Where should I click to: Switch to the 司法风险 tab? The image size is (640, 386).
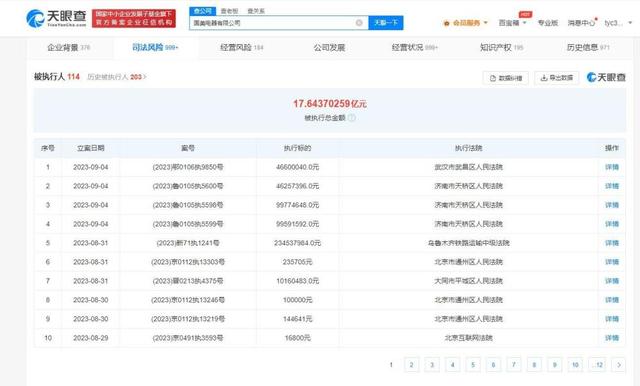(155, 48)
